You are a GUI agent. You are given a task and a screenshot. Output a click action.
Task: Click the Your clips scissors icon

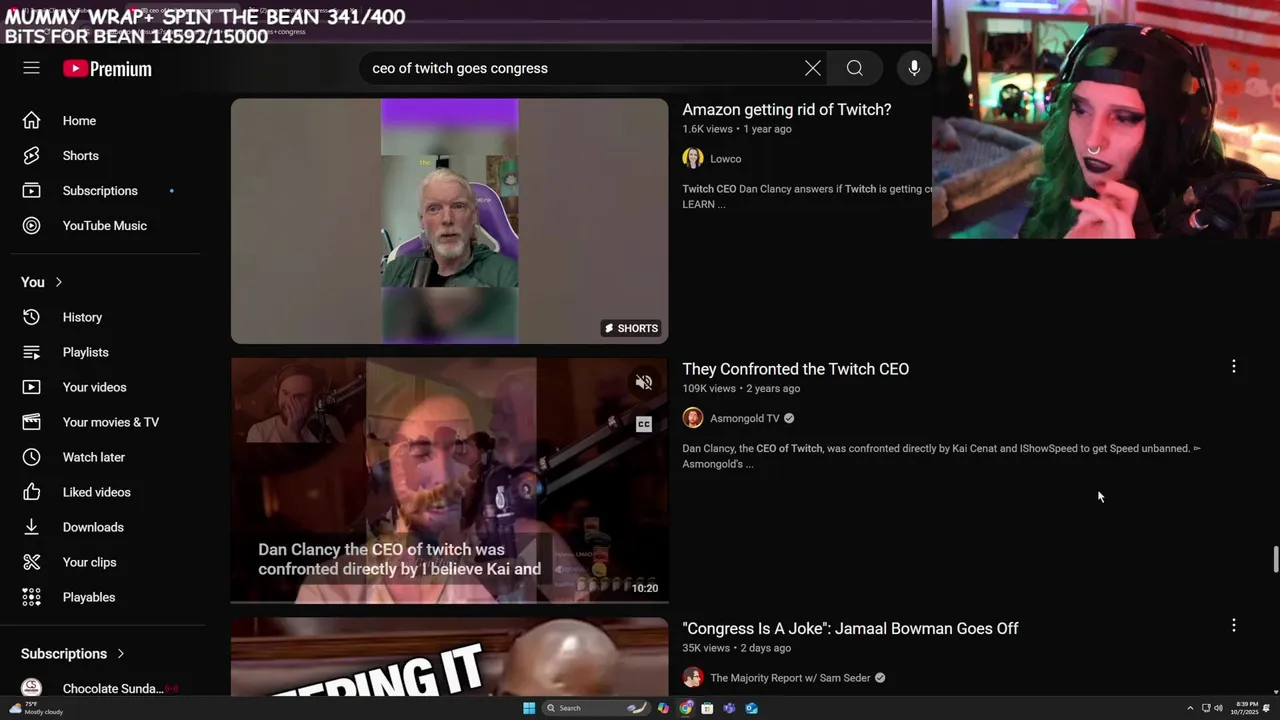click(31, 562)
